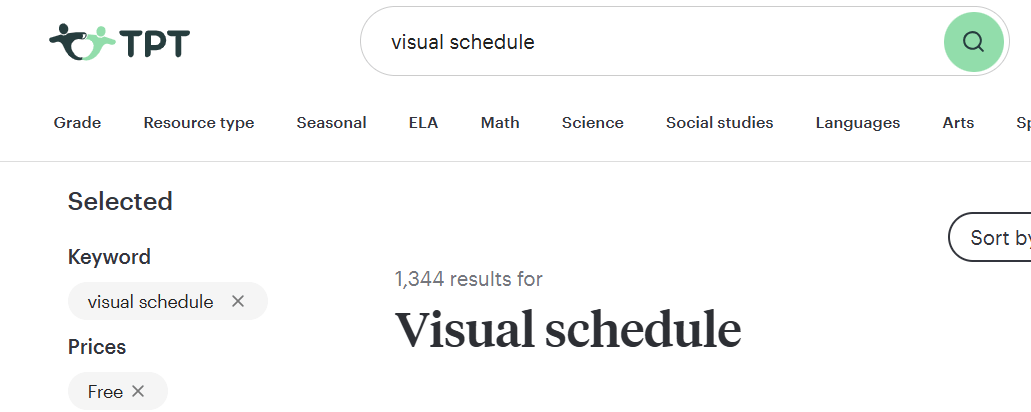This screenshot has width=1031, height=412.
Task: Open the Languages menu
Action: [857, 123]
